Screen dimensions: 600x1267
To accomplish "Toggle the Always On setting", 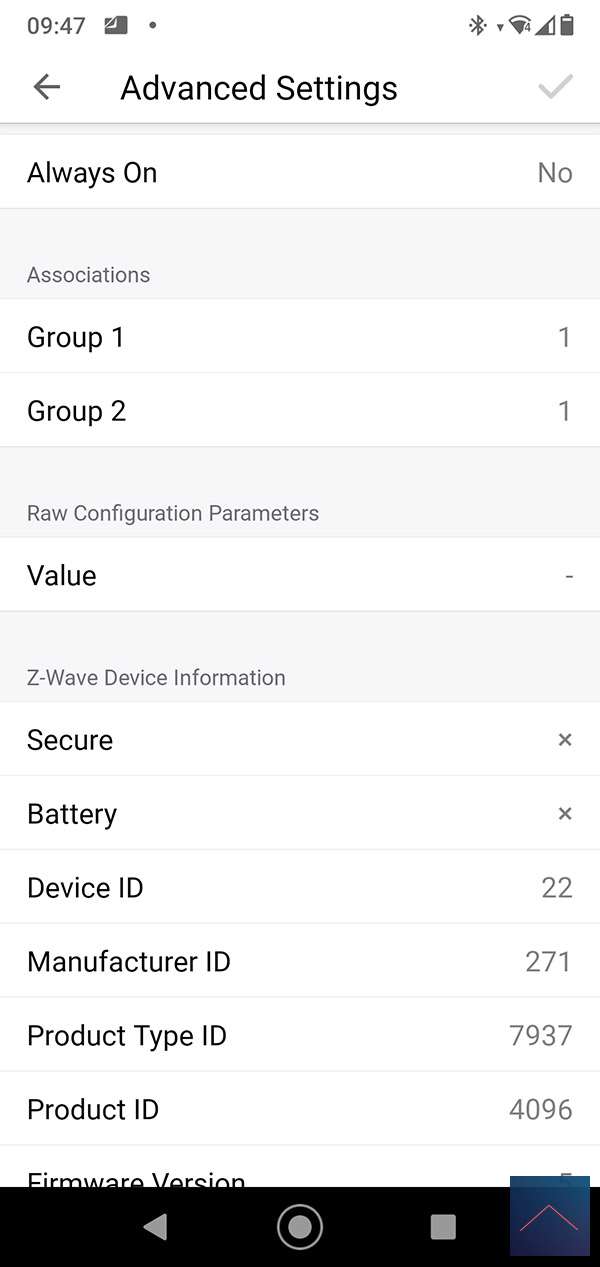I will tap(300, 173).
